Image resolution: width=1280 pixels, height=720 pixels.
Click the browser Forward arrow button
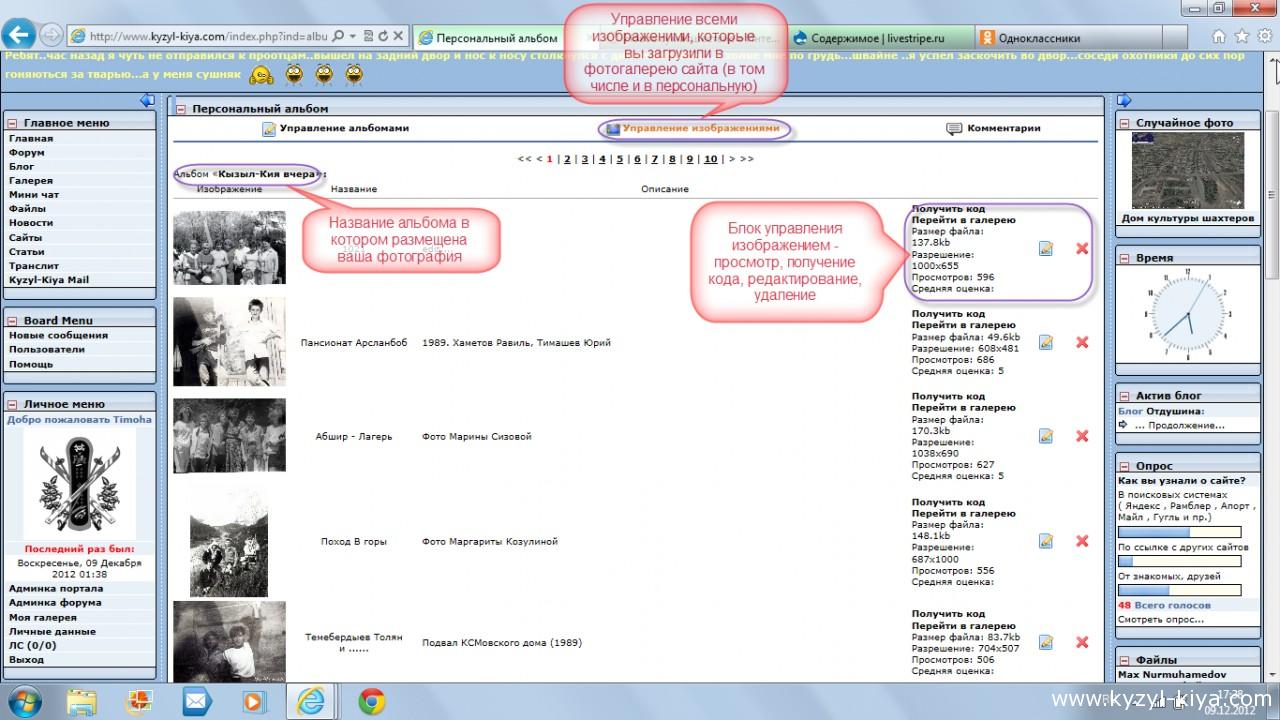52,36
